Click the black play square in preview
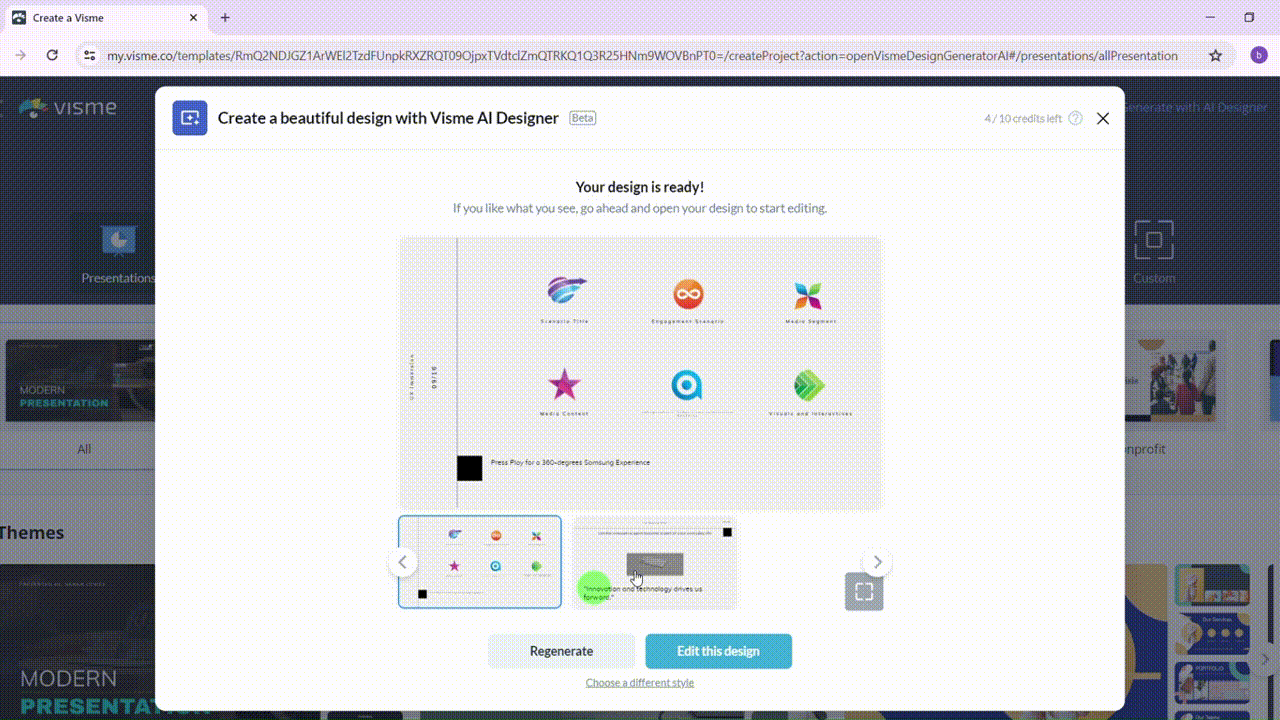Screen dimensions: 1280x720 tap(469, 468)
